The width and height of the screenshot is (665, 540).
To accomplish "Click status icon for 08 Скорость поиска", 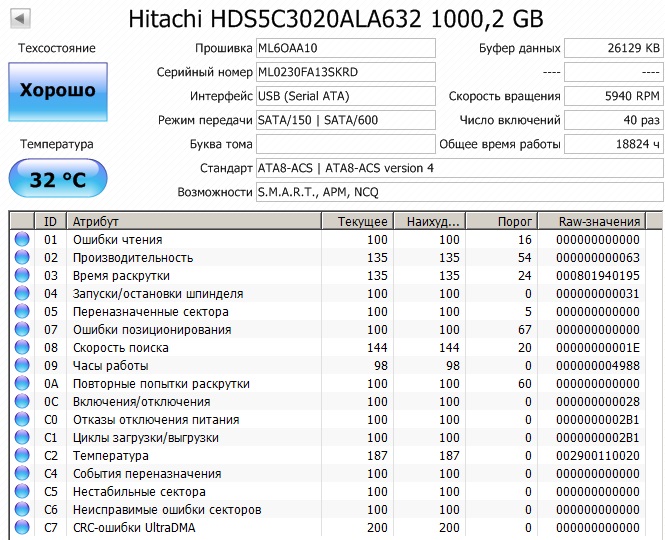I will click(x=22, y=347).
